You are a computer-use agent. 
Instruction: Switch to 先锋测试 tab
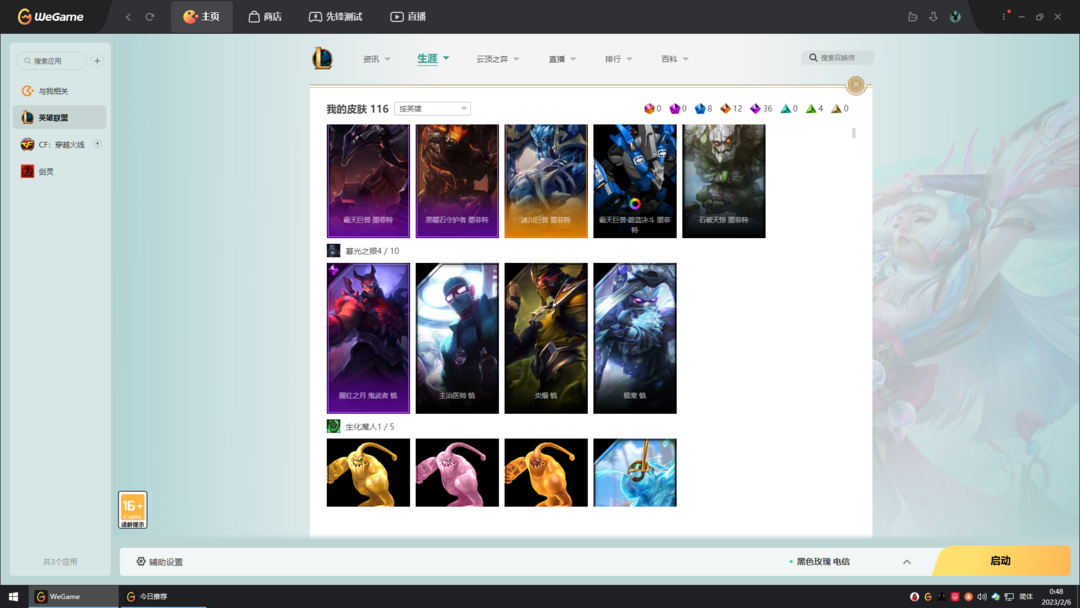pyautogui.click(x=335, y=17)
